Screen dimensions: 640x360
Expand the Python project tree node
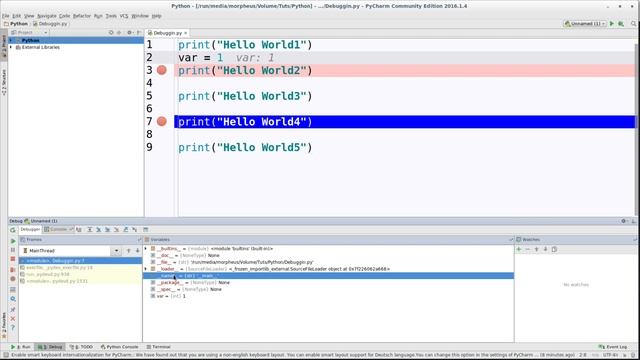tap(11, 40)
